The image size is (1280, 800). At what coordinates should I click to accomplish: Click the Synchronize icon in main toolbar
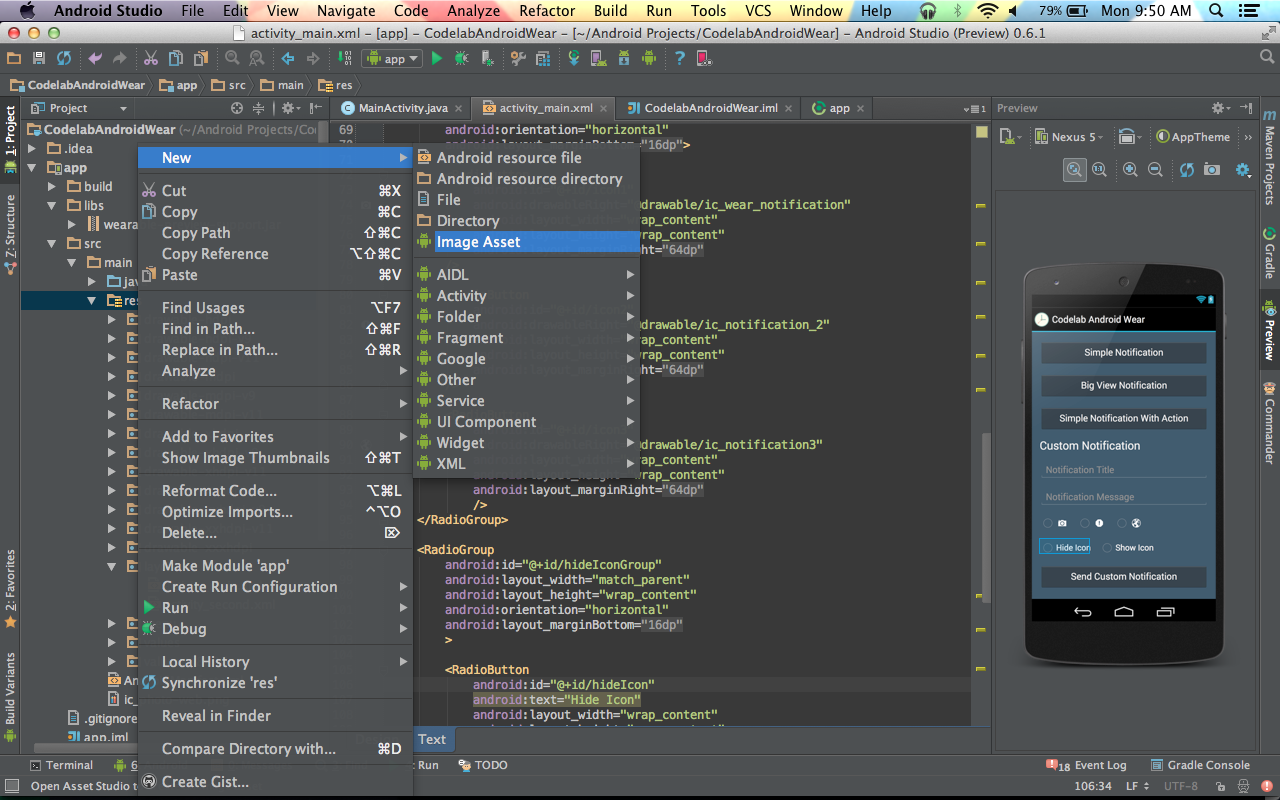[64, 59]
